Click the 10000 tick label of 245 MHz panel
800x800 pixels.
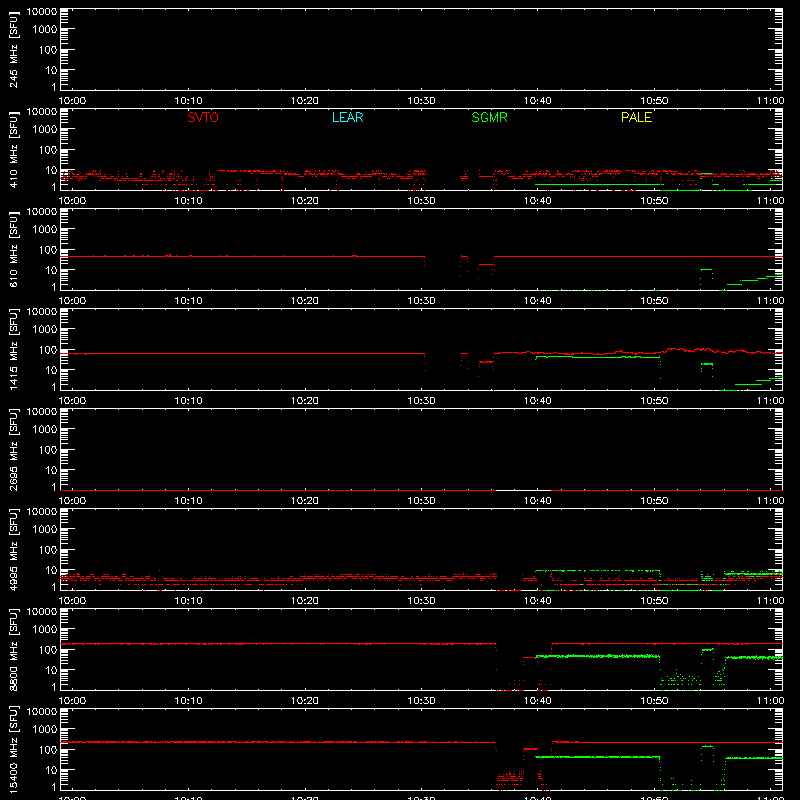pos(42,12)
